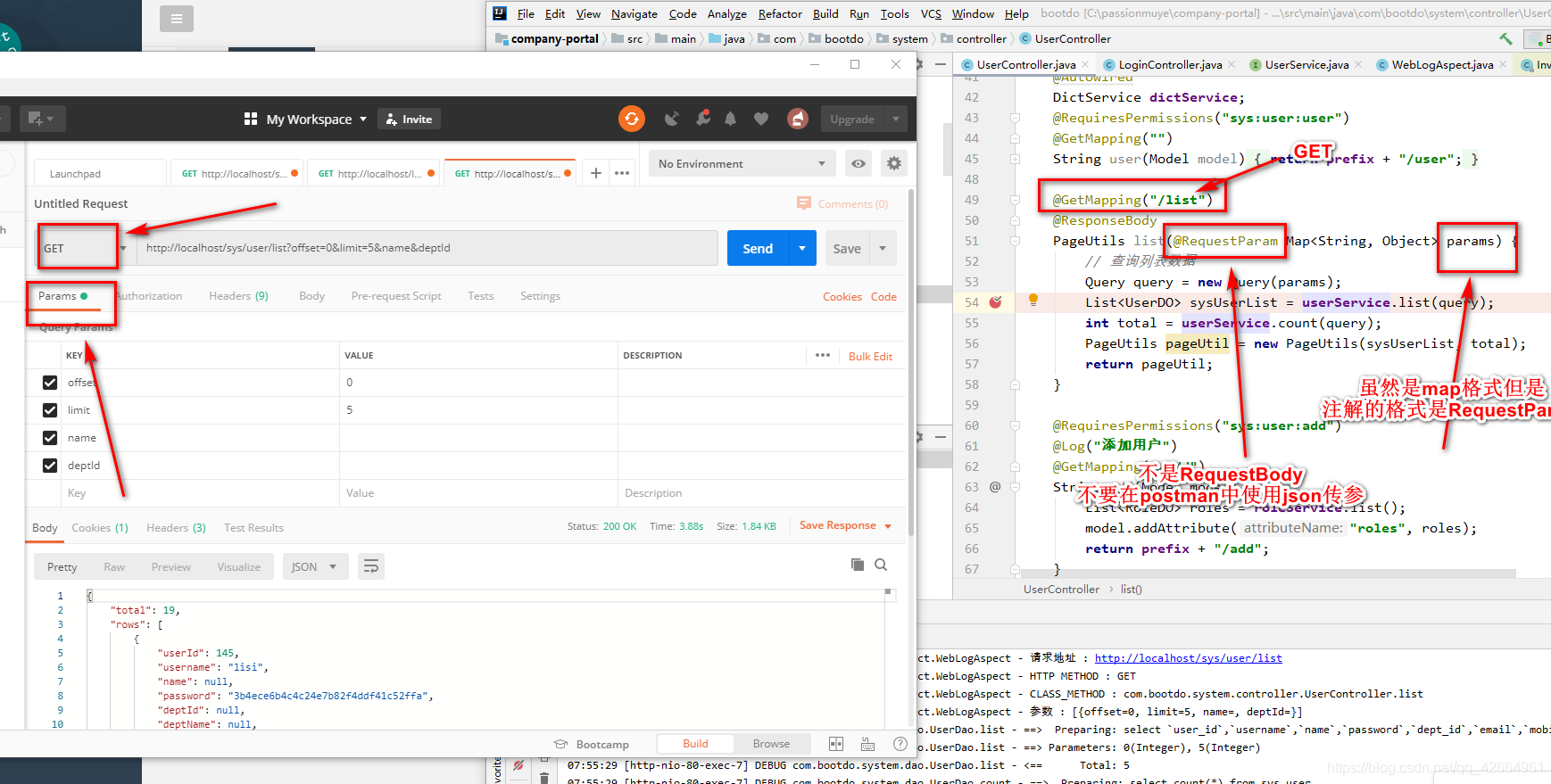Open the Save button dropdown arrow
Viewport: 1551px width, 784px height.
883,248
